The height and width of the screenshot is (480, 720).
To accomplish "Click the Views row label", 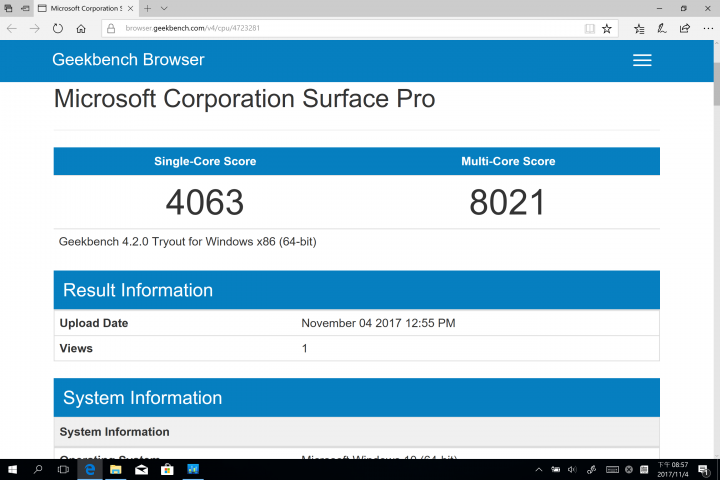I will (76, 348).
